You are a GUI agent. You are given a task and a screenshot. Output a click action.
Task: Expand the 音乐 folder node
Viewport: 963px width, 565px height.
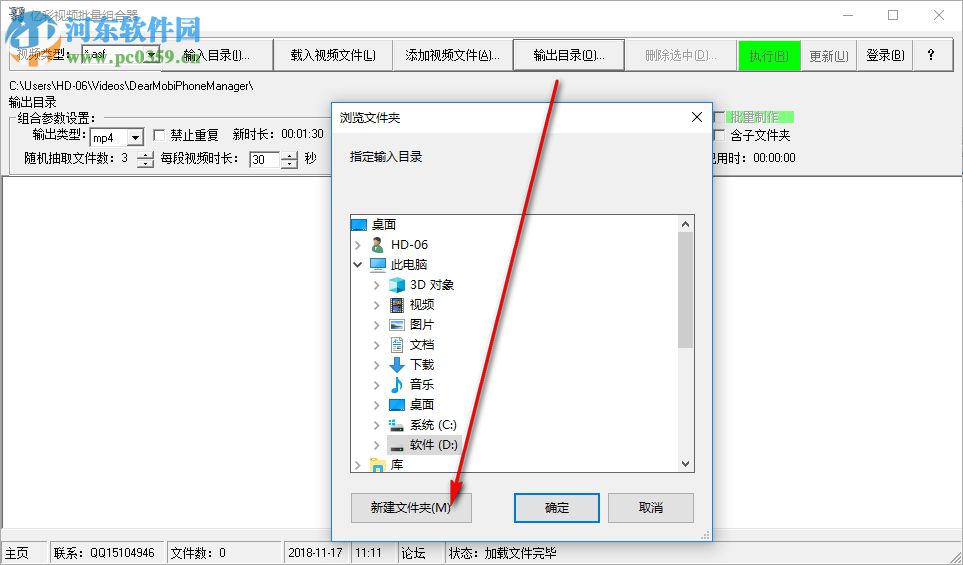click(x=376, y=384)
